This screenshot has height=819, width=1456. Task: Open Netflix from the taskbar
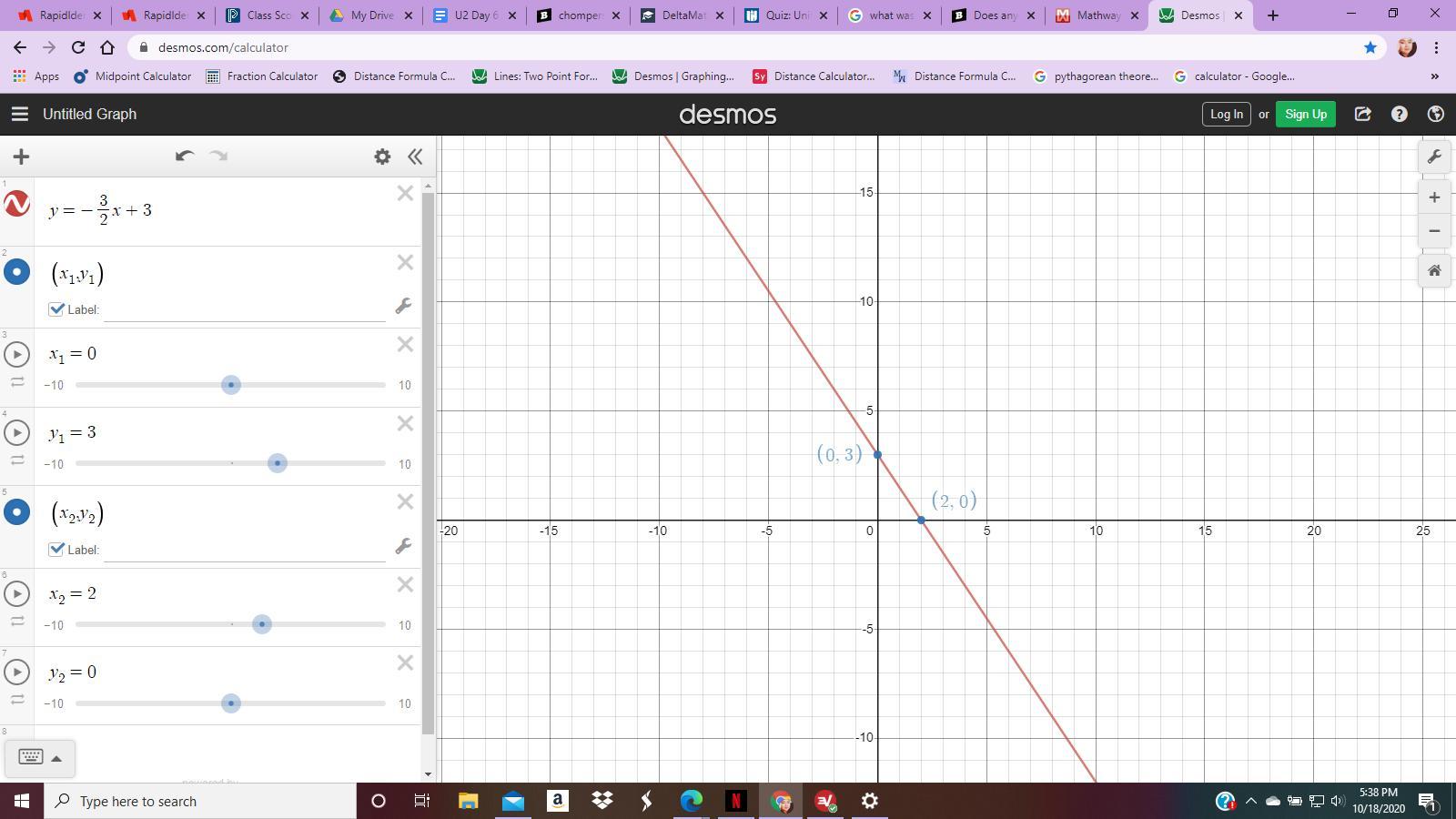[735, 801]
